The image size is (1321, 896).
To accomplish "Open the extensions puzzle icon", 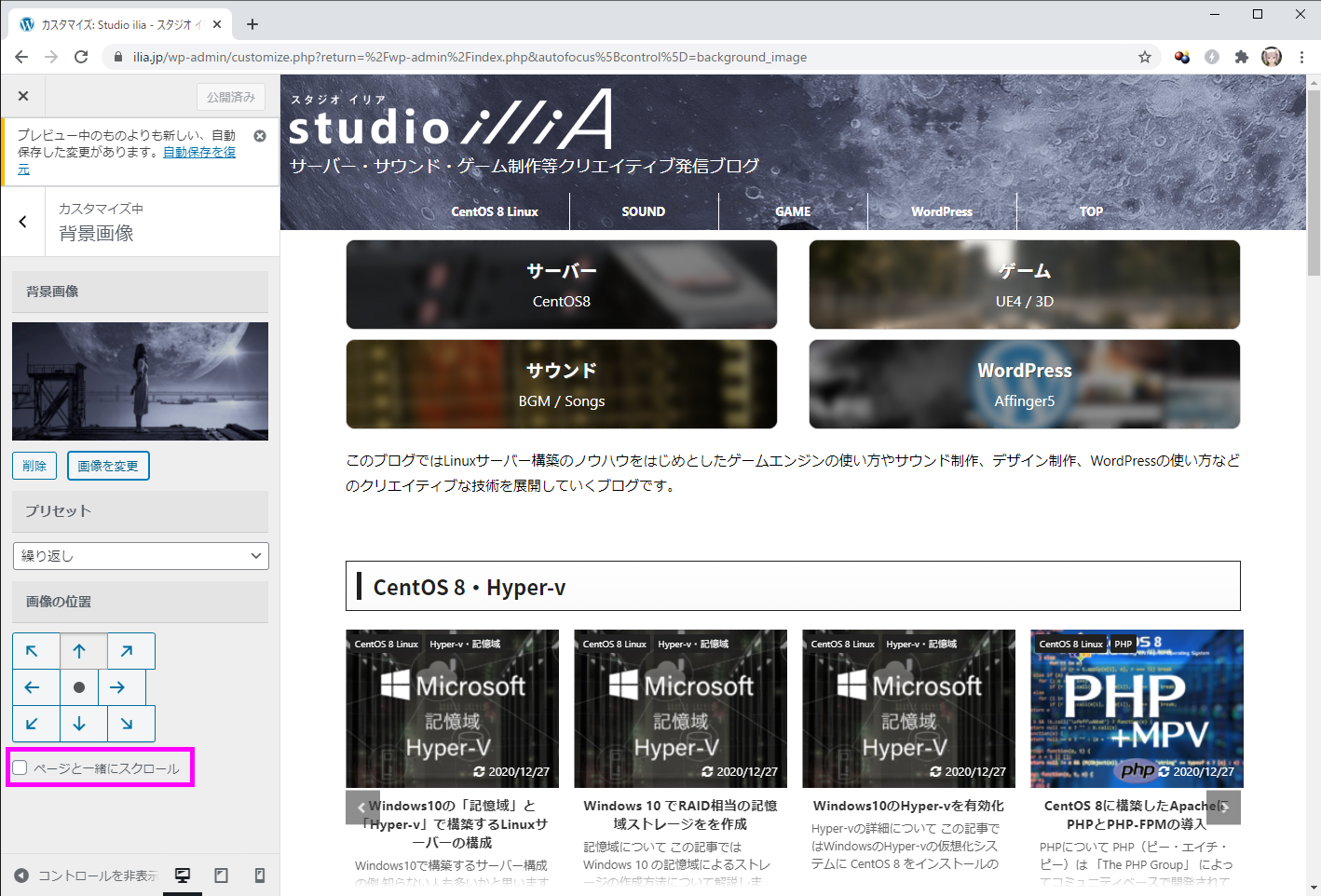I will [1241, 57].
